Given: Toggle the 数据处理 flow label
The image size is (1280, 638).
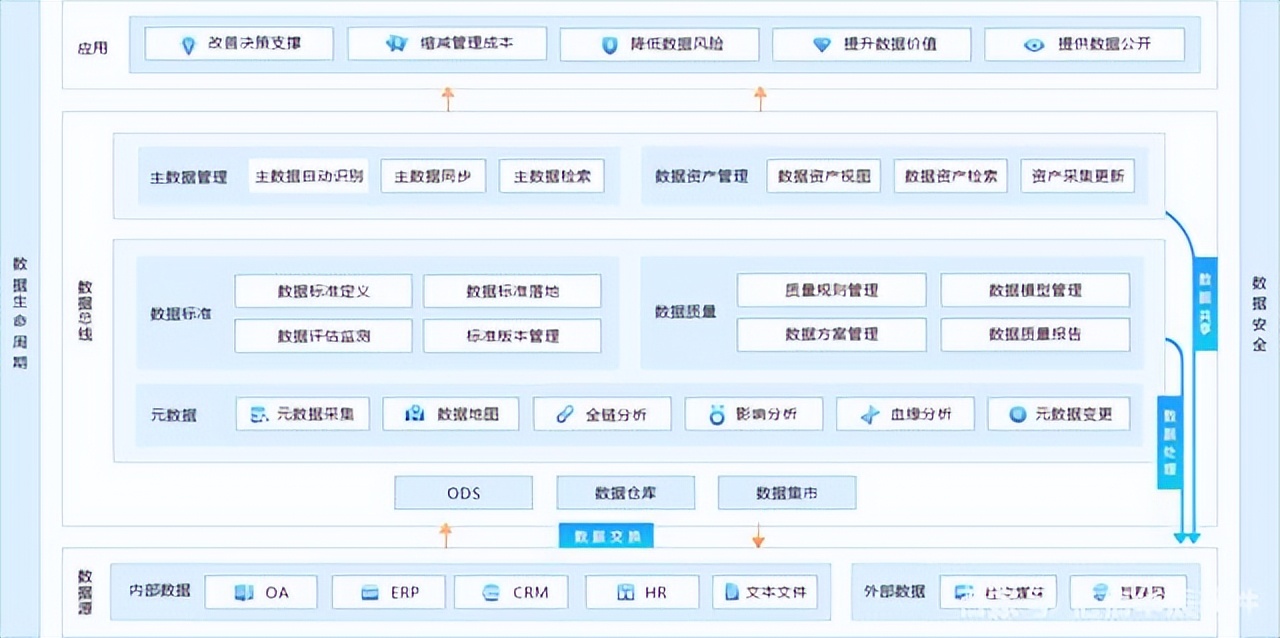Looking at the screenshot, I should pyautogui.click(x=1168, y=442).
